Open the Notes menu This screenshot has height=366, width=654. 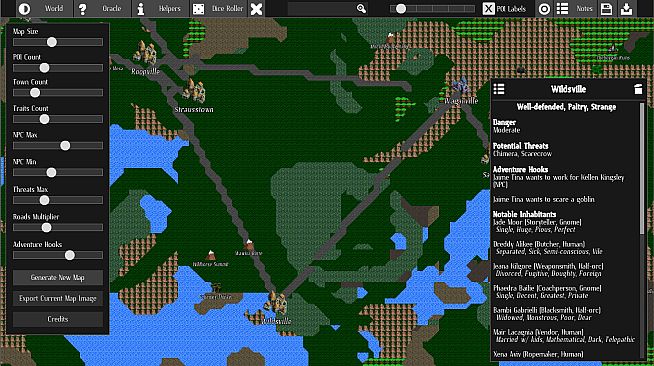click(x=584, y=8)
